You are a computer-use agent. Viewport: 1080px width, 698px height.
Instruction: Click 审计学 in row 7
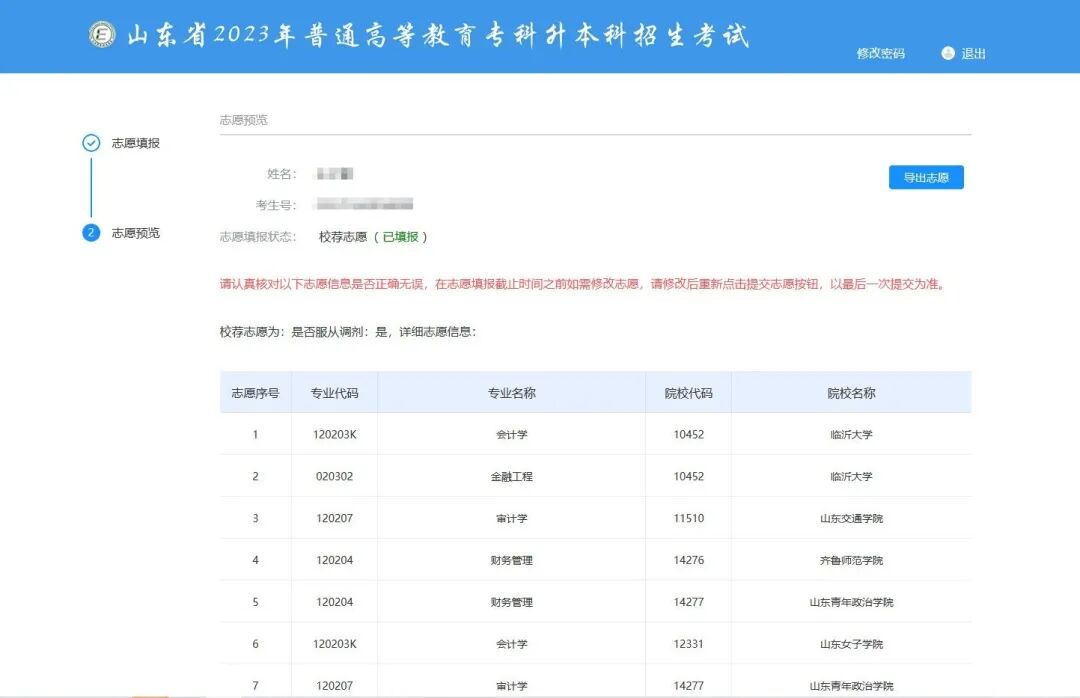point(512,686)
